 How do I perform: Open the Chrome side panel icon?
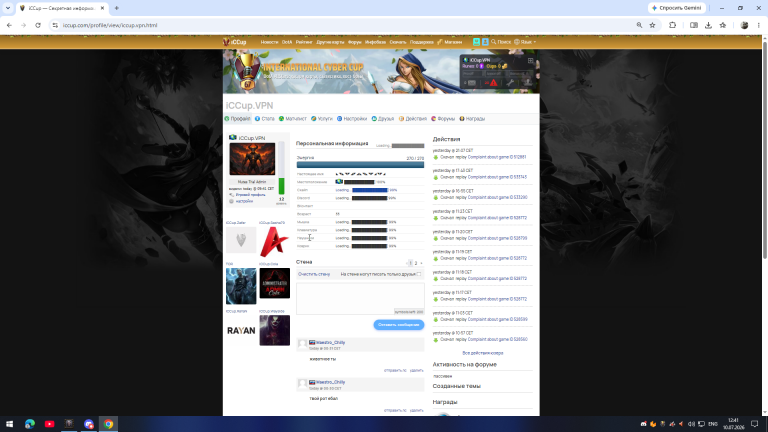coord(694,25)
